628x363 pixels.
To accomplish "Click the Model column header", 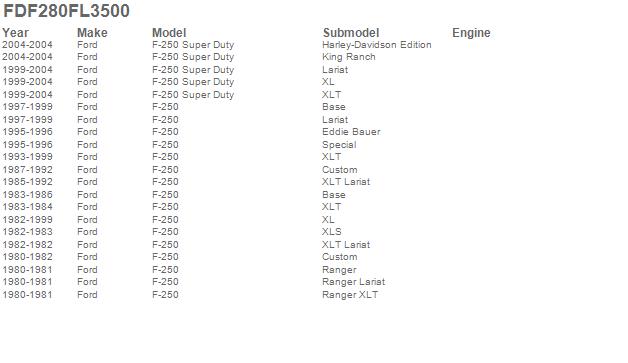I will (169, 33).
